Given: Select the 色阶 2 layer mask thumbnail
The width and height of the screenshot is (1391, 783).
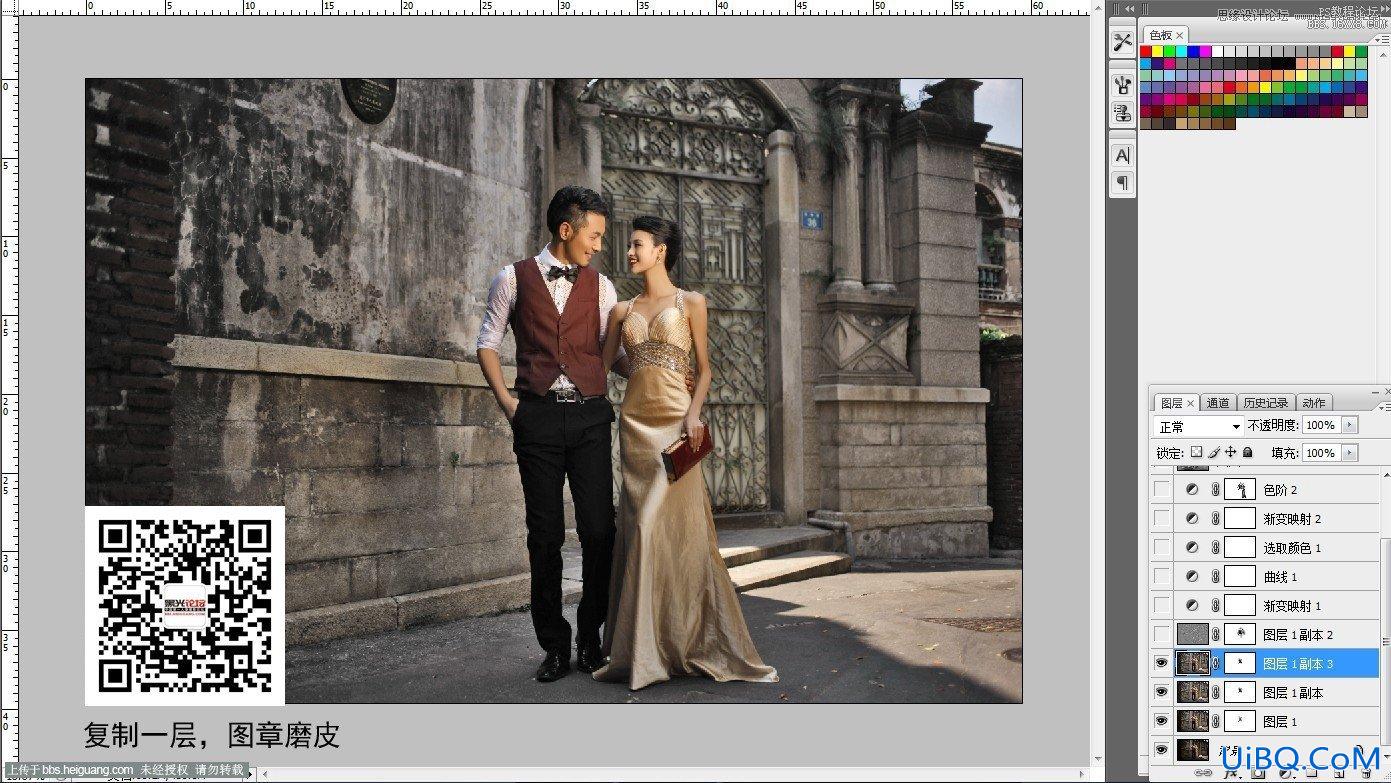Looking at the screenshot, I should coord(1240,490).
